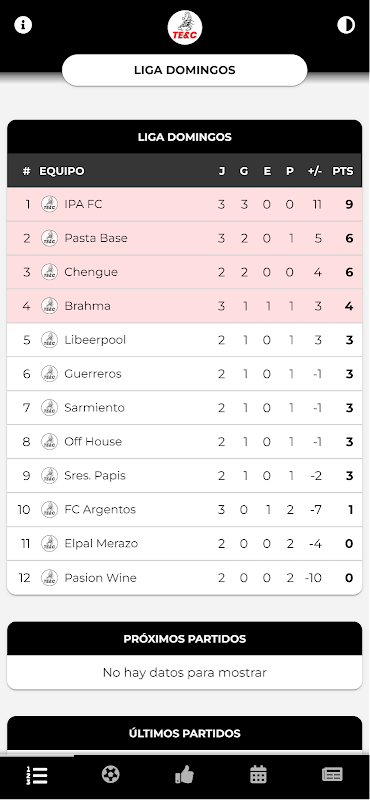The image size is (370, 800).
Task: Open the news tab icon
Action: click(x=332, y=775)
